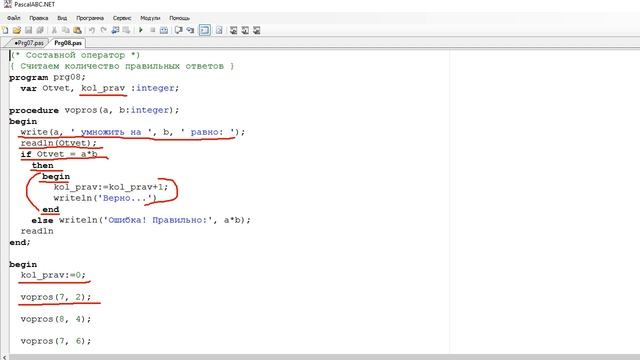Click the Copy toolbar icon
The image size is (640, 360).
point(65,30)
